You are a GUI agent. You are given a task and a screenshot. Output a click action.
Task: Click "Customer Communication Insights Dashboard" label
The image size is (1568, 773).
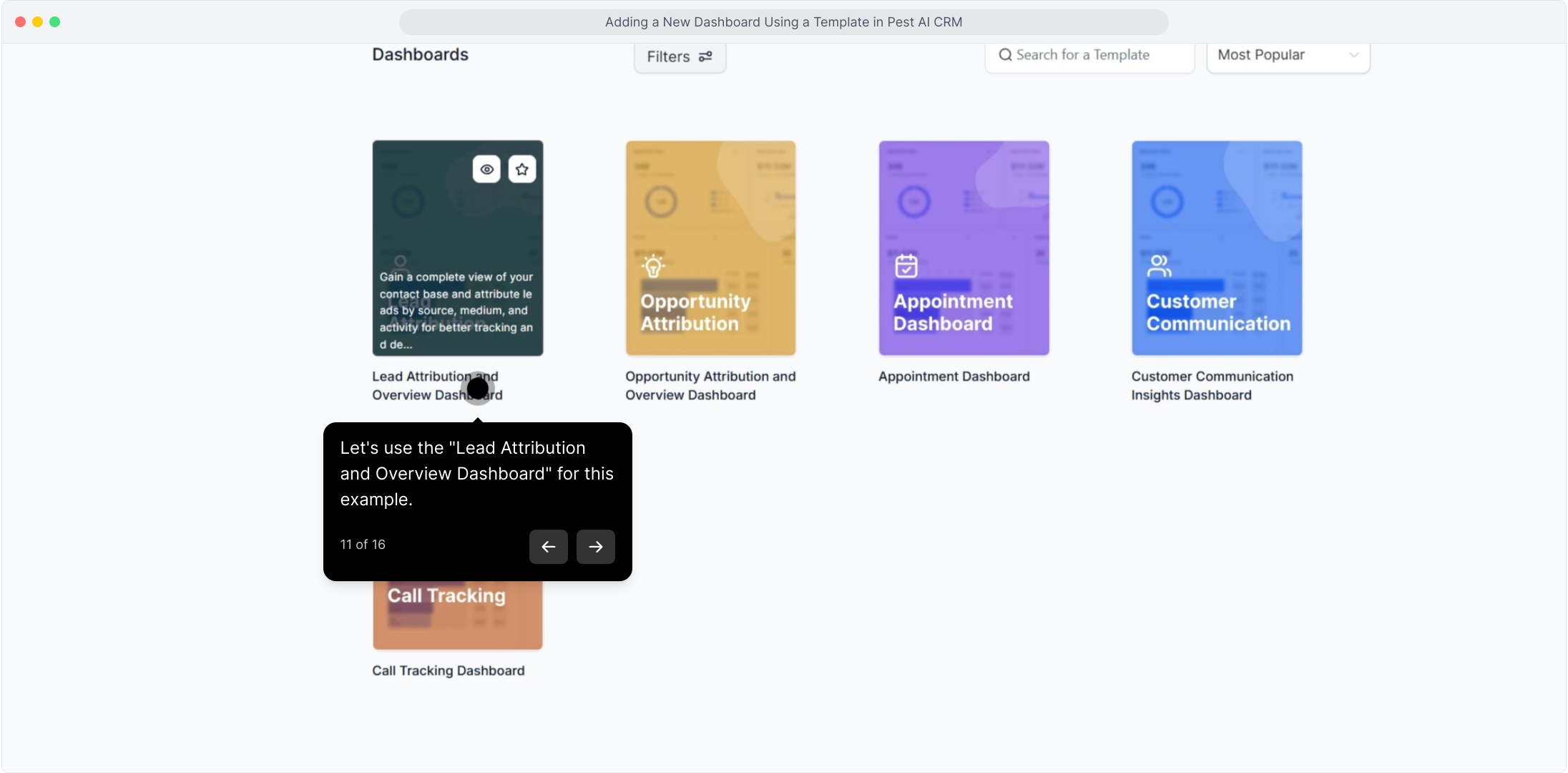coord(1212,386)
